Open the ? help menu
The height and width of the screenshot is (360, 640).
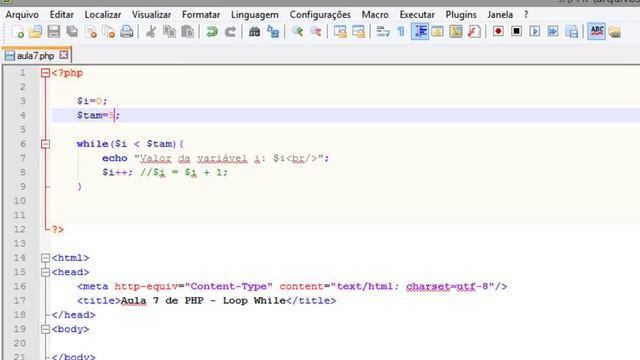point(526,15)
